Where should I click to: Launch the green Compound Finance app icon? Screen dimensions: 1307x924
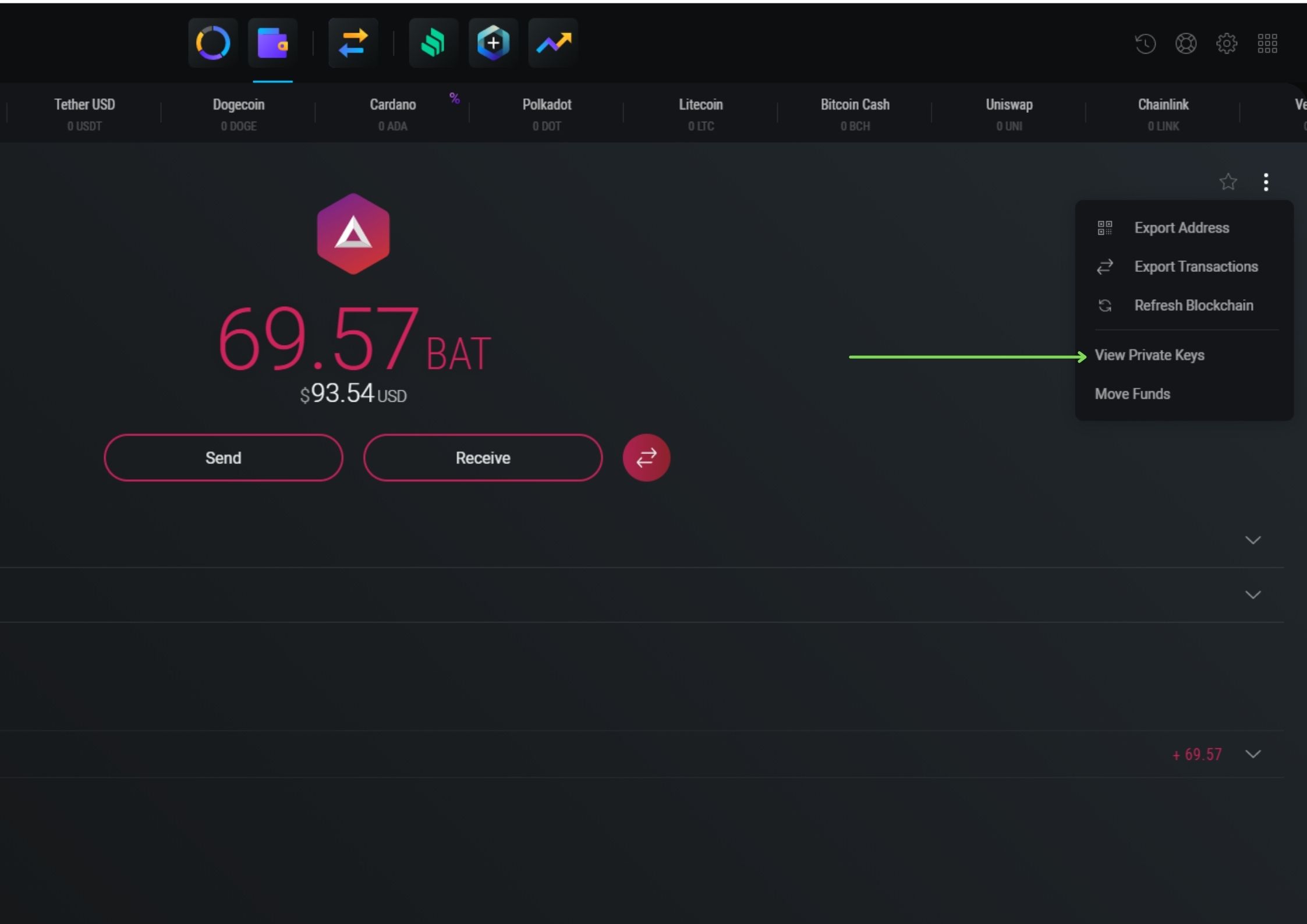[x=433, y=43]
